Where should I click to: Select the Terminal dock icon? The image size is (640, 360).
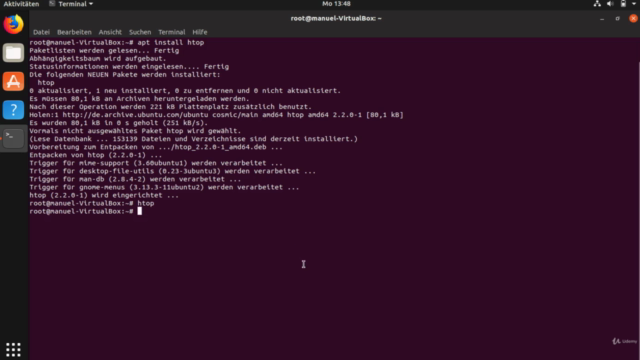13,138
